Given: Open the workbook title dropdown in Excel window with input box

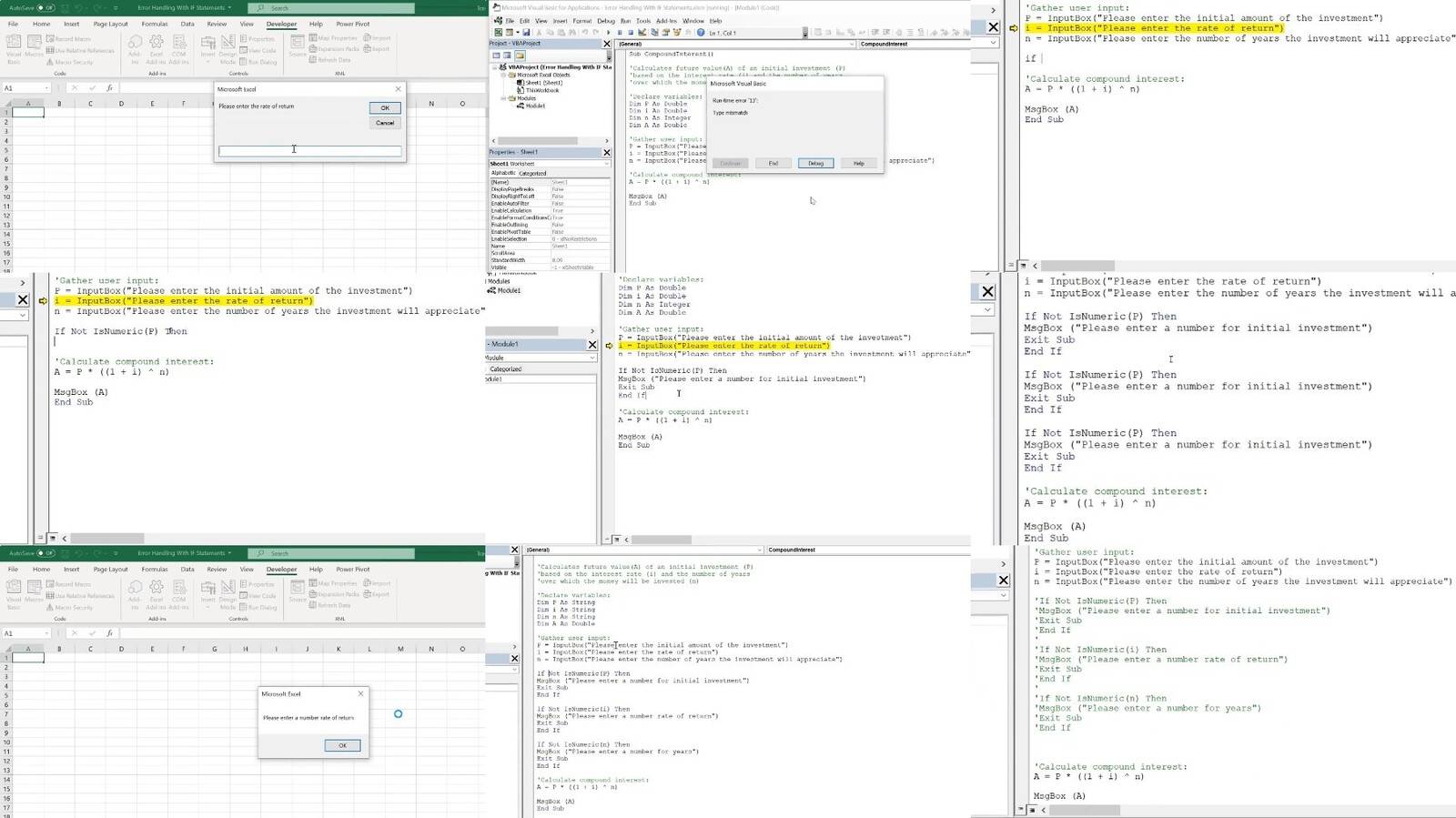Looking at the screenshot, I should tap(229, 7).
